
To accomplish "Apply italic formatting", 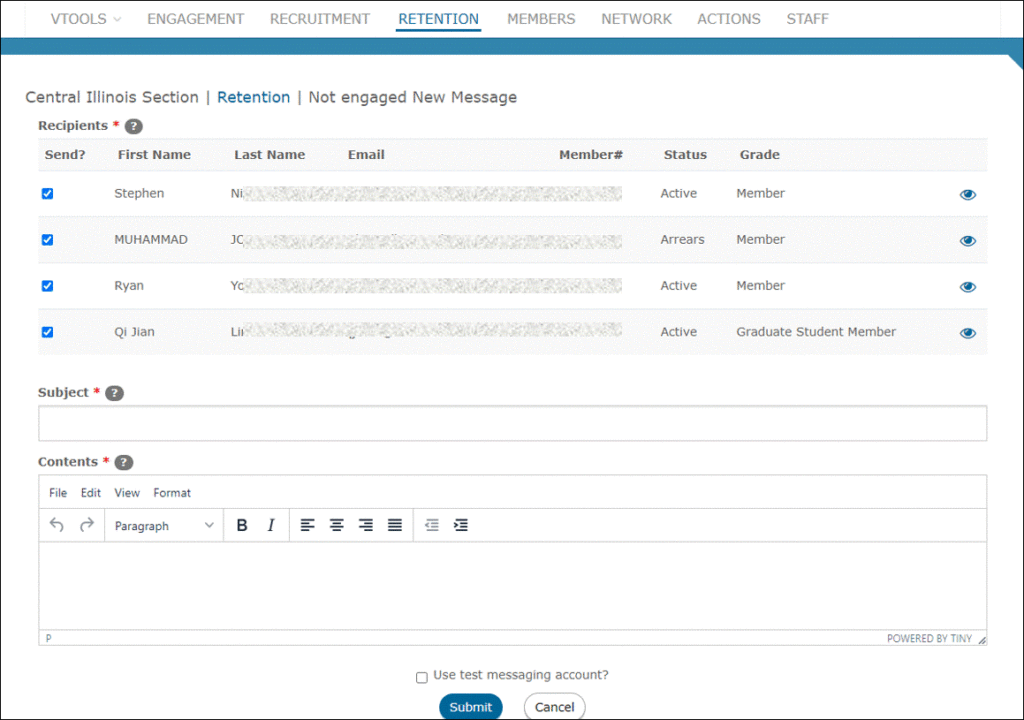I will coord(270,525).
